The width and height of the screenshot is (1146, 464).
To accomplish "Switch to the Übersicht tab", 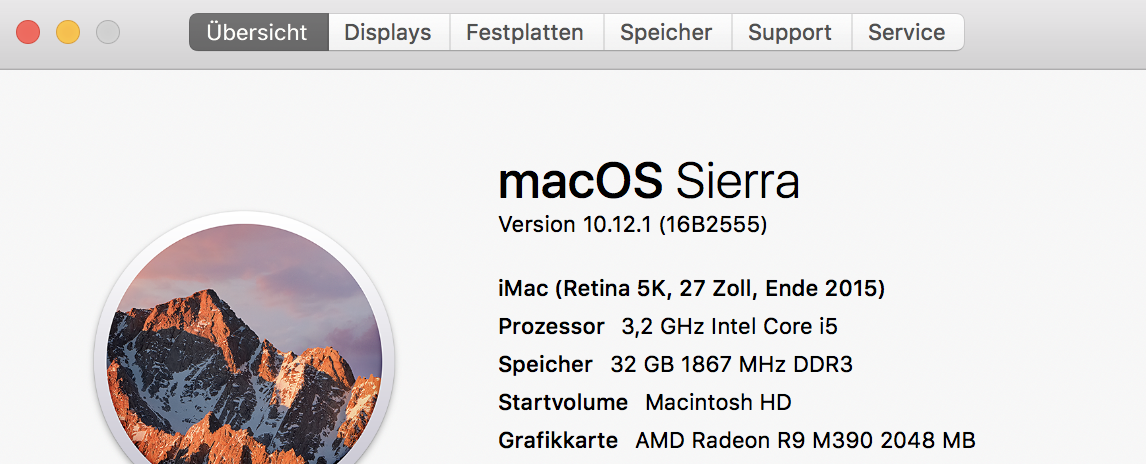I will [x=257, y=32].
